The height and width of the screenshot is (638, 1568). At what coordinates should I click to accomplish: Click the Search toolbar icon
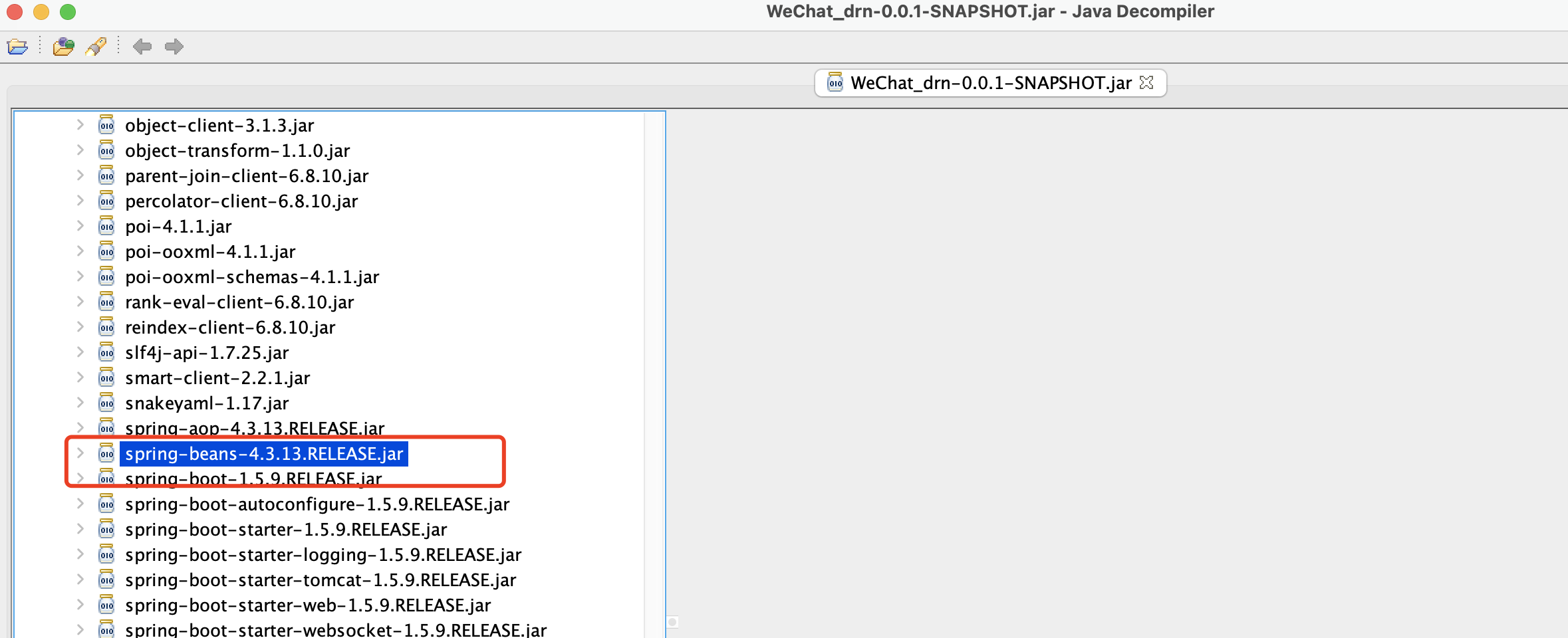[96, 47]
